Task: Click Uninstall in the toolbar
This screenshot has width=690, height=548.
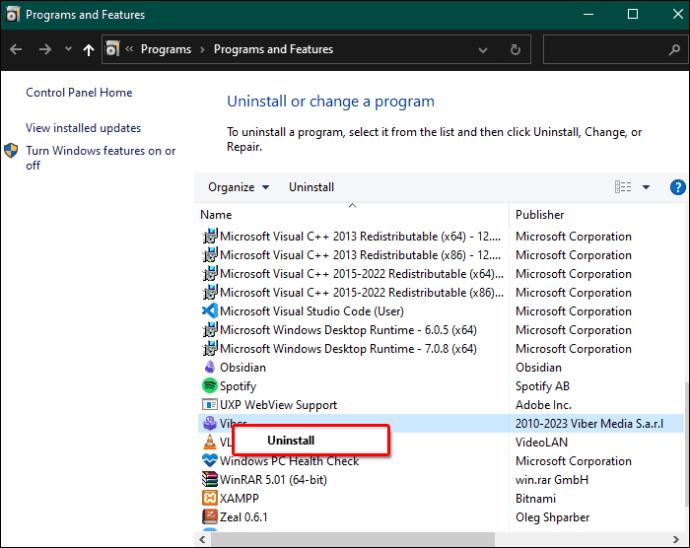Action: (311, 187)
